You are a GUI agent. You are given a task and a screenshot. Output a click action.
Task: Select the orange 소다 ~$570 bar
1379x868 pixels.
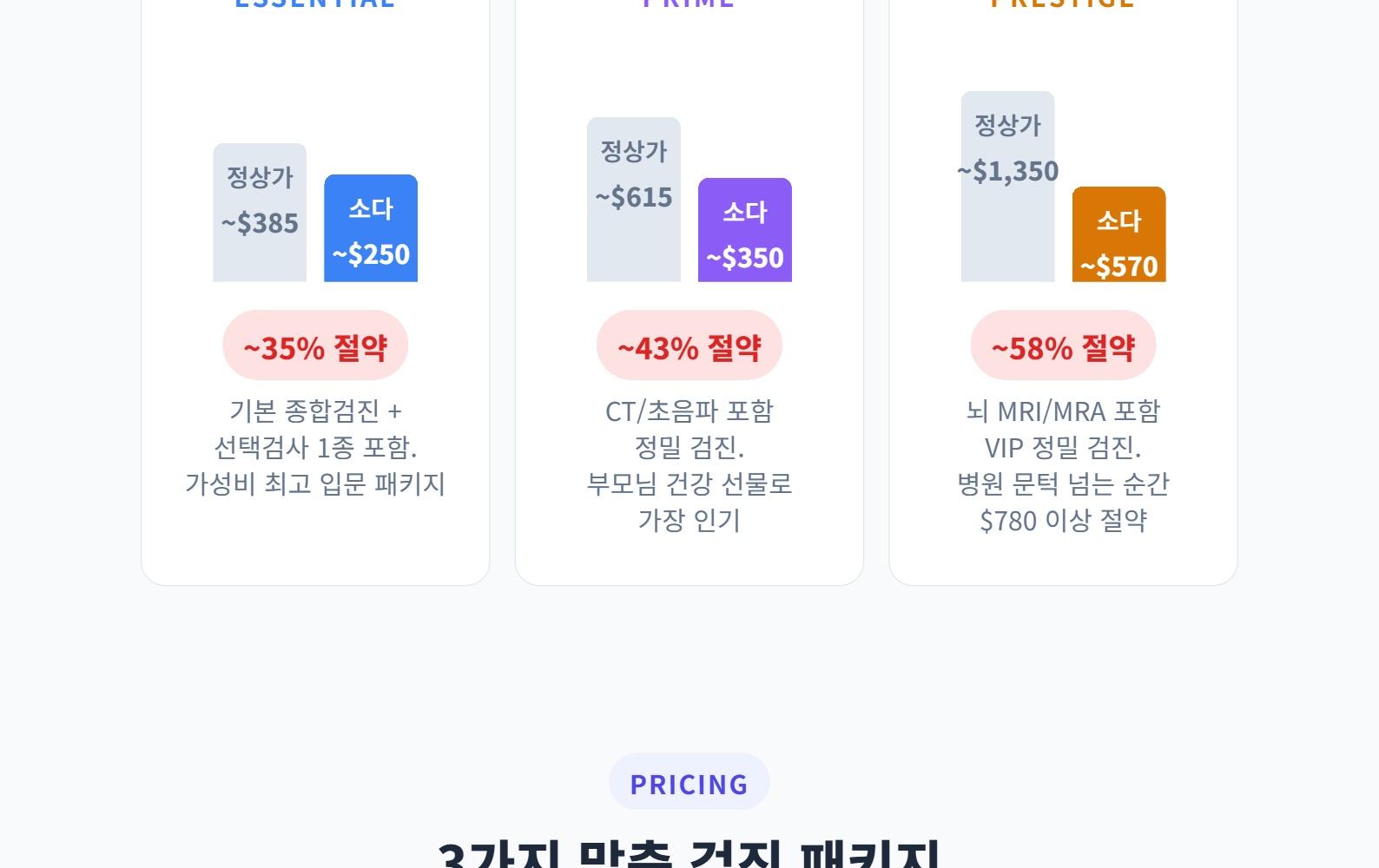(x=1118, y=234)
